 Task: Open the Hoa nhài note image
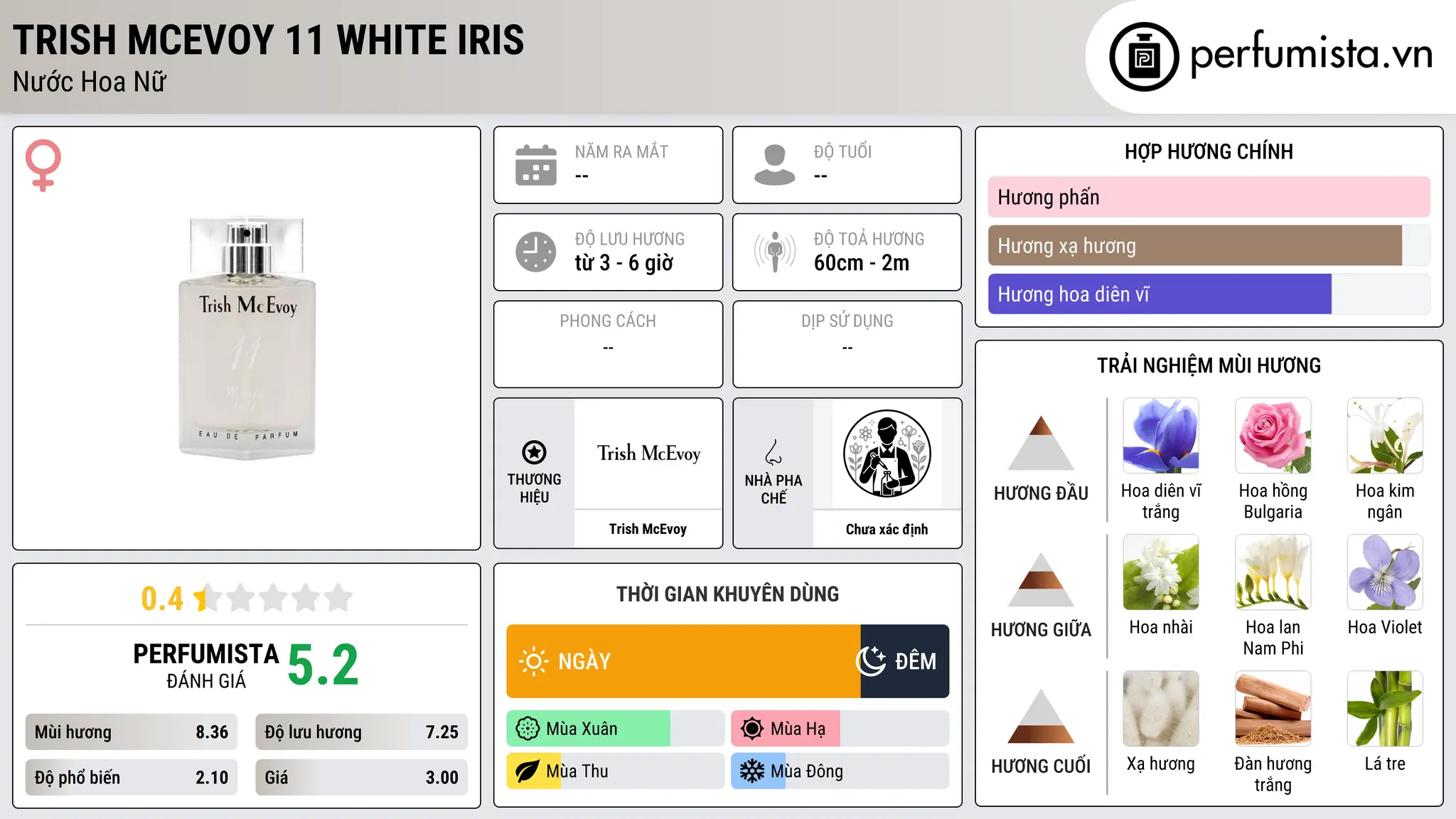pyautogui.click(x=1161, y=572)
